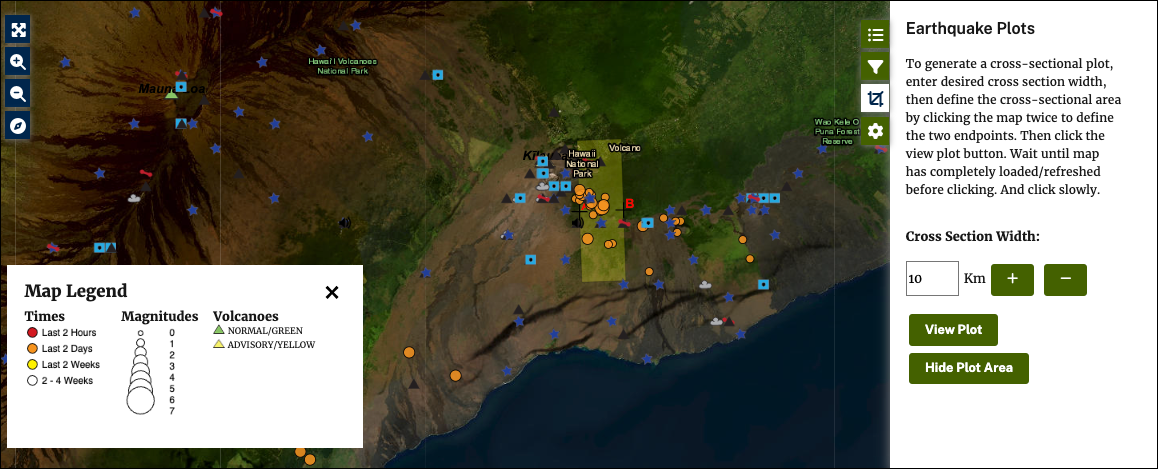Open the filter options icon
This screenshot has height=469, width=1158.
pyautogui.click(x=875, y=67)
